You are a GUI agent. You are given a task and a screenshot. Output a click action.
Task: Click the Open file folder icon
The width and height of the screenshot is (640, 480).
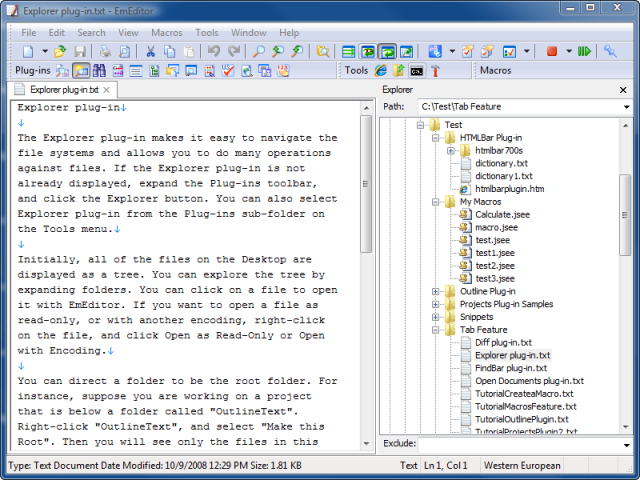coord(60,51)
